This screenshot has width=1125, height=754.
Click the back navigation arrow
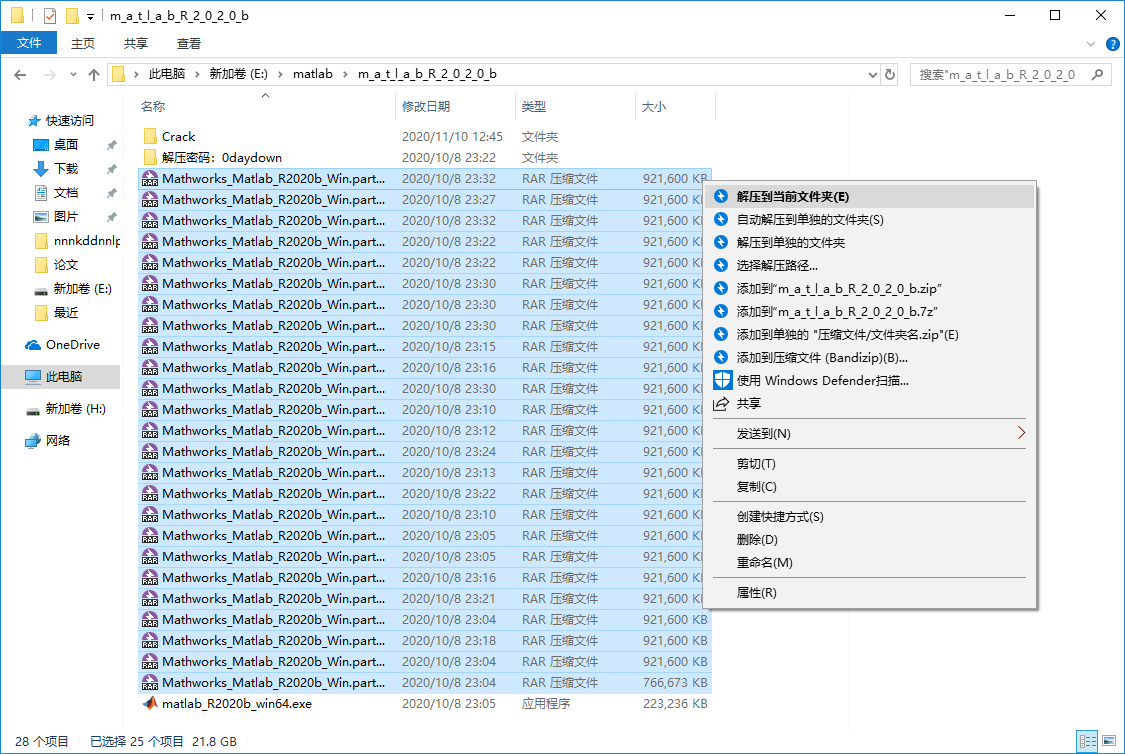(x=21, y=73)
